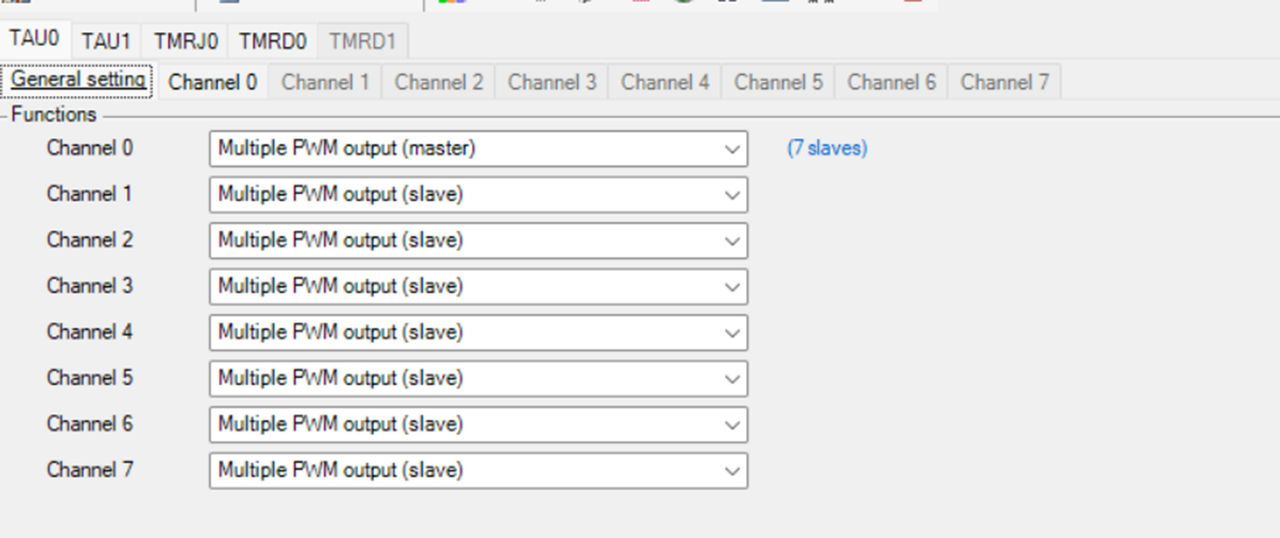The width and height of the screenshot is (1280, 538).
Task: Switch to the TAU1 tab
Action: coord(106,41)
